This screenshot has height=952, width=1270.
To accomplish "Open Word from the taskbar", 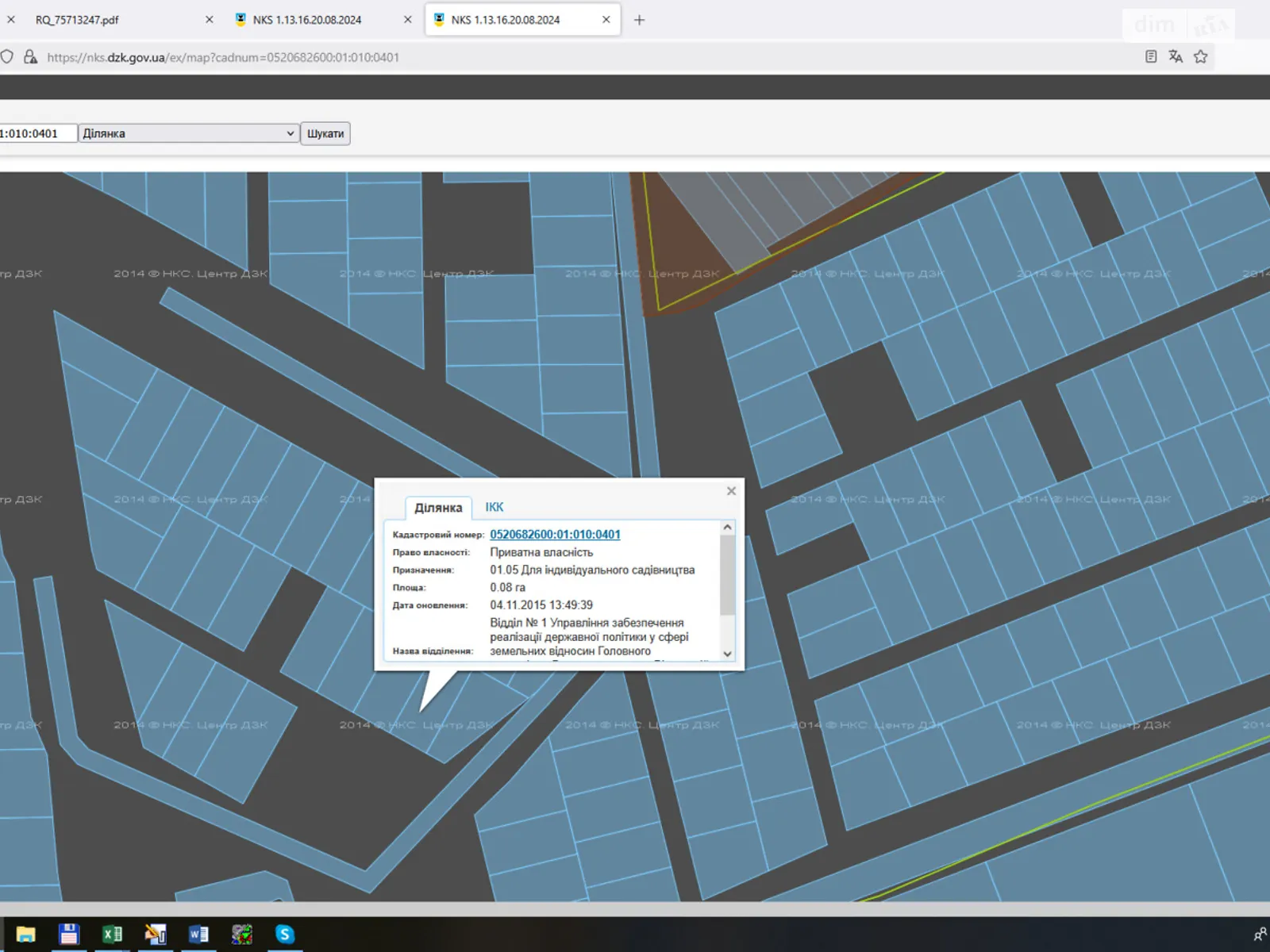I will (x=198, y=935).
